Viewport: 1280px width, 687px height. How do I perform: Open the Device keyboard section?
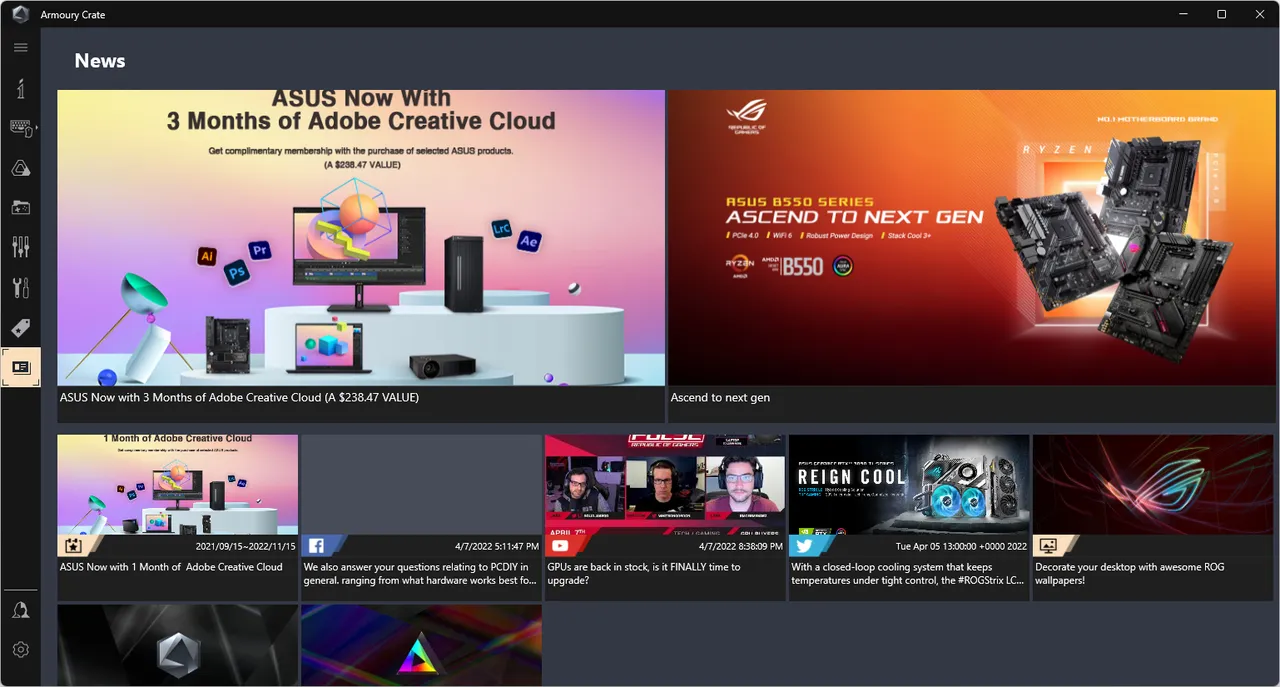click(x=19, y=128)
